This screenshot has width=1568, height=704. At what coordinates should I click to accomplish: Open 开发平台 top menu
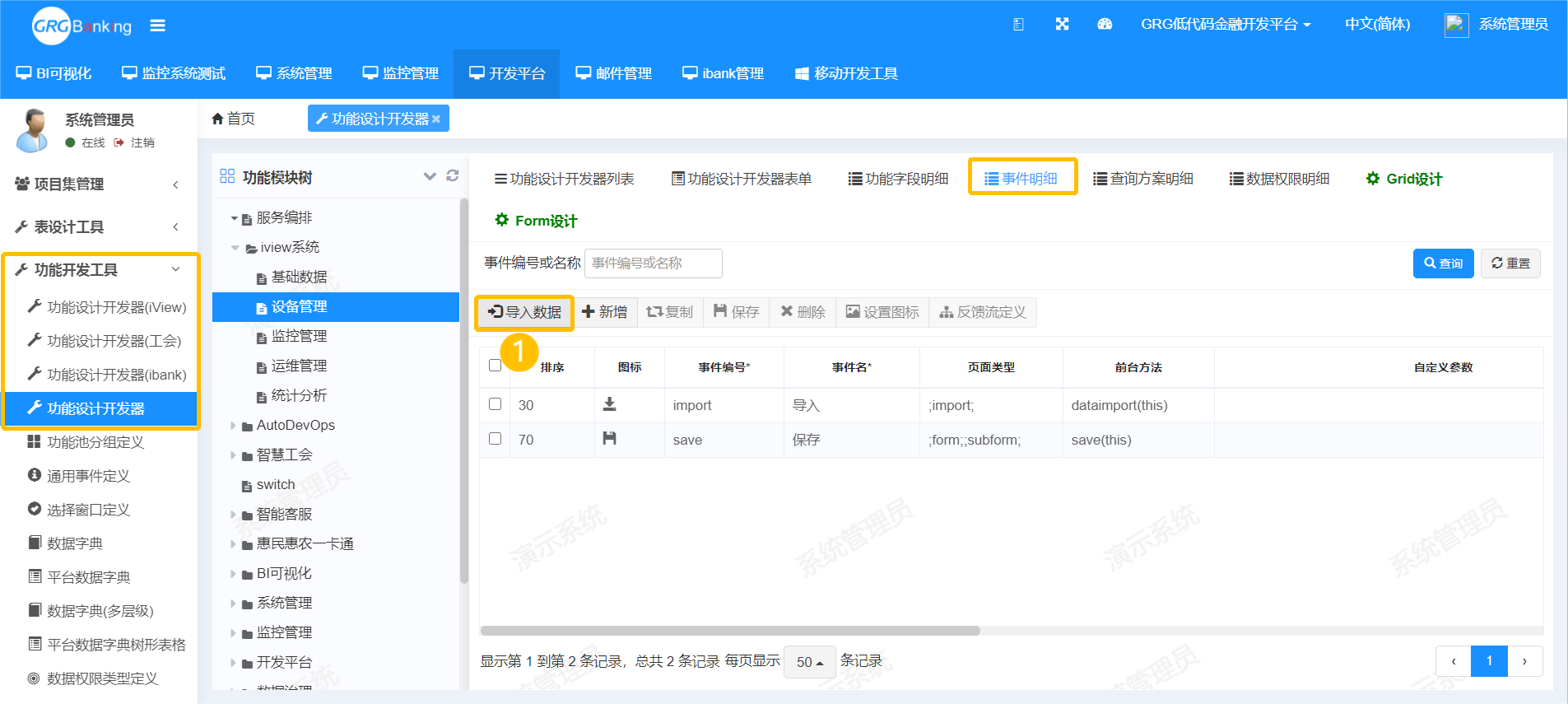pyautogui.click(x=507, y=74)
